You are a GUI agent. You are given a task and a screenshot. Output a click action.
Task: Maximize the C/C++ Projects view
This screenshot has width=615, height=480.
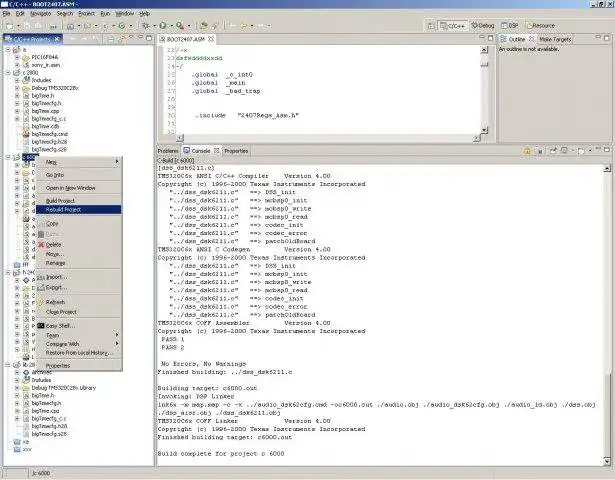[149, 38]
